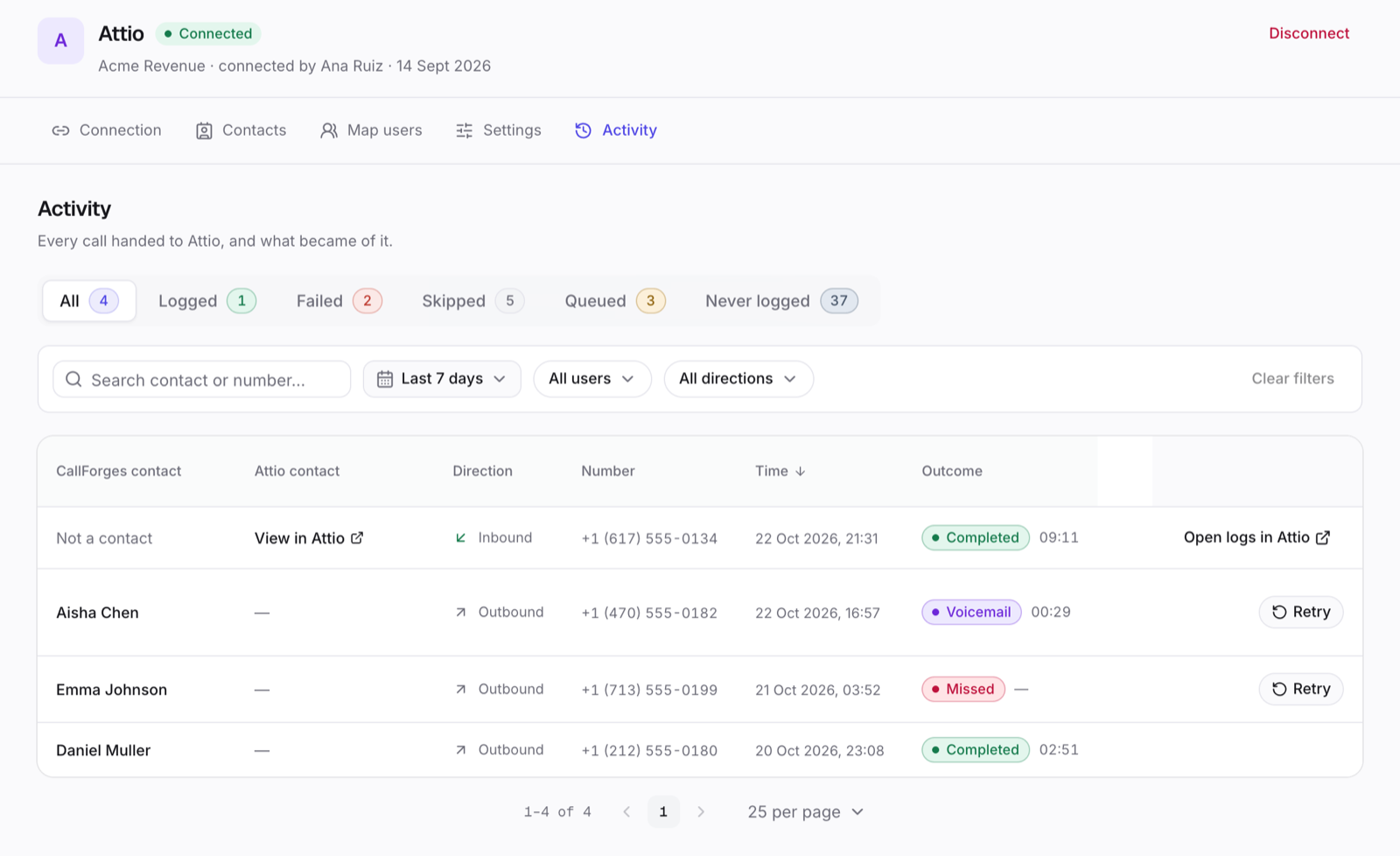The height and width of the screenshot is (856, 1400).
Task: Click Outbound arrow icon in Daniel Muller row
Action: click(461, 750)
